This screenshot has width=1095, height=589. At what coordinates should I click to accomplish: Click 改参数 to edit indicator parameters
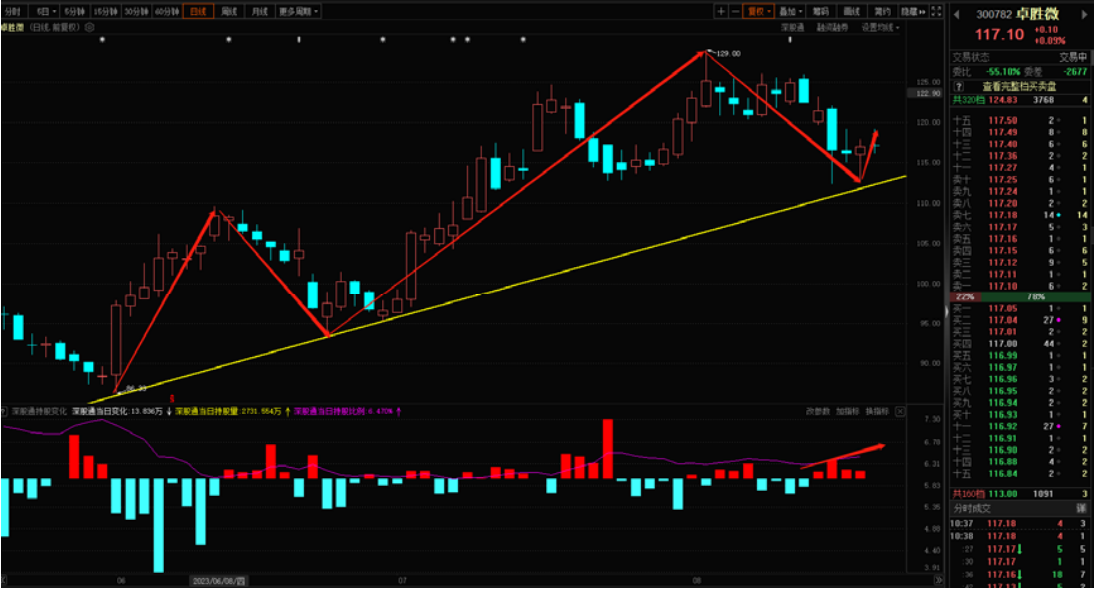[818, 412]
